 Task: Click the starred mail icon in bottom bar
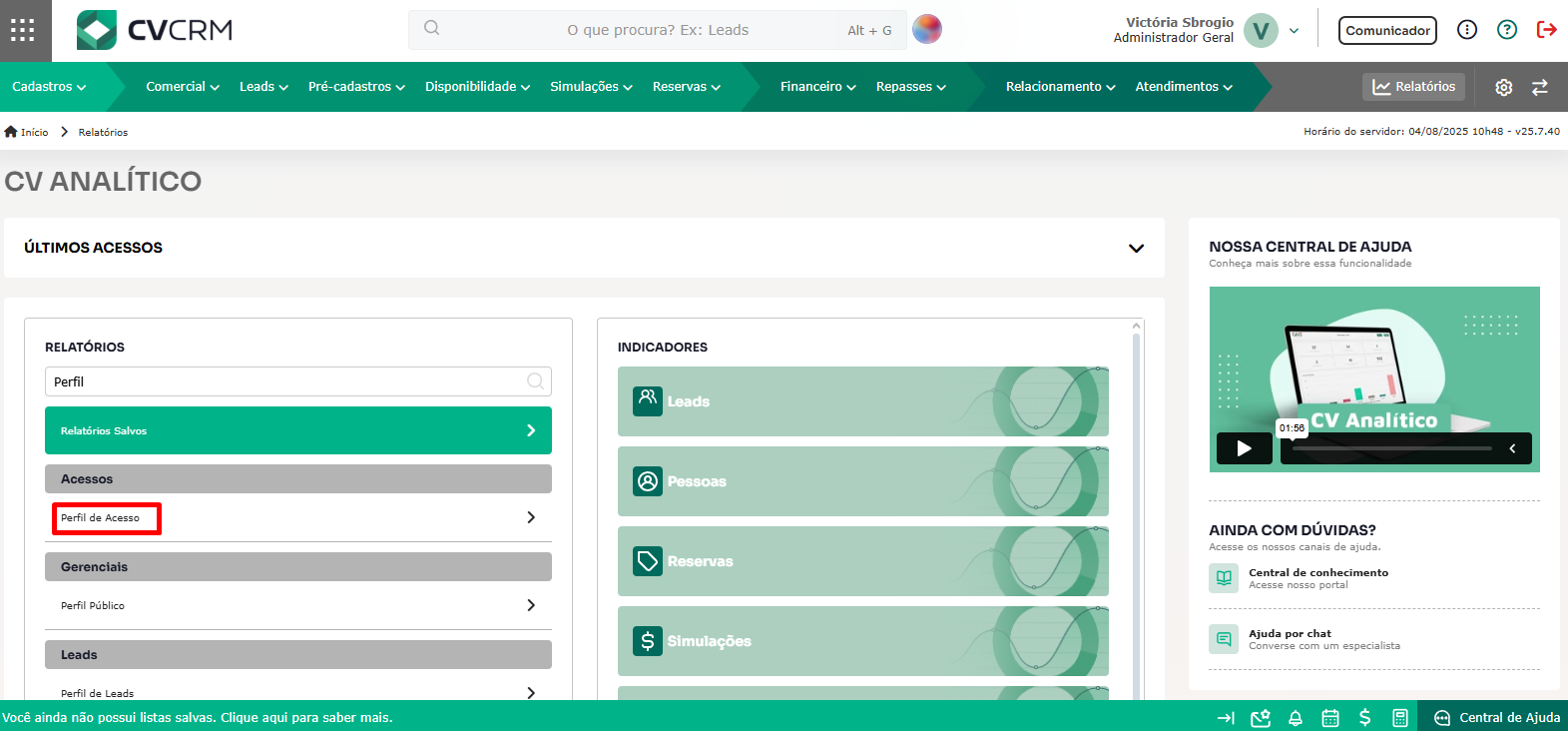[x=1261, y=717]
